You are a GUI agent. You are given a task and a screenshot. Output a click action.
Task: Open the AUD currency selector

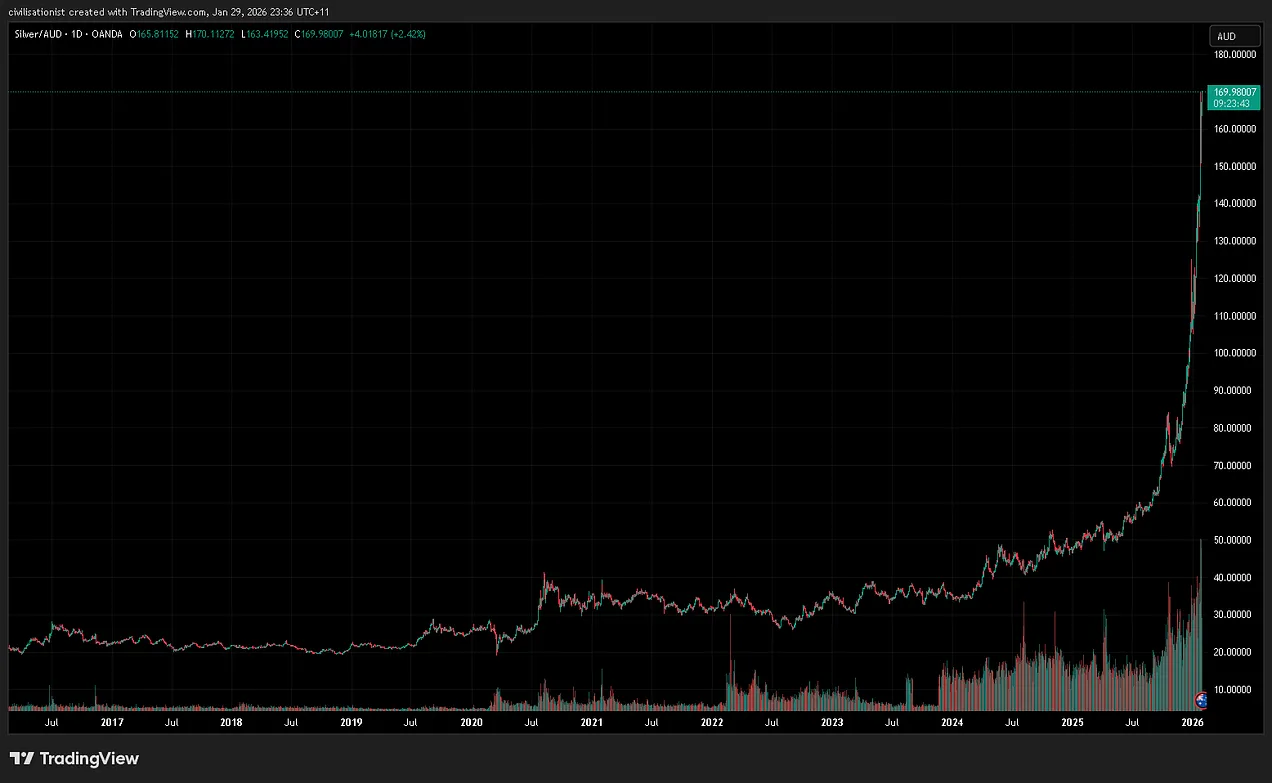coord(1234,36)
